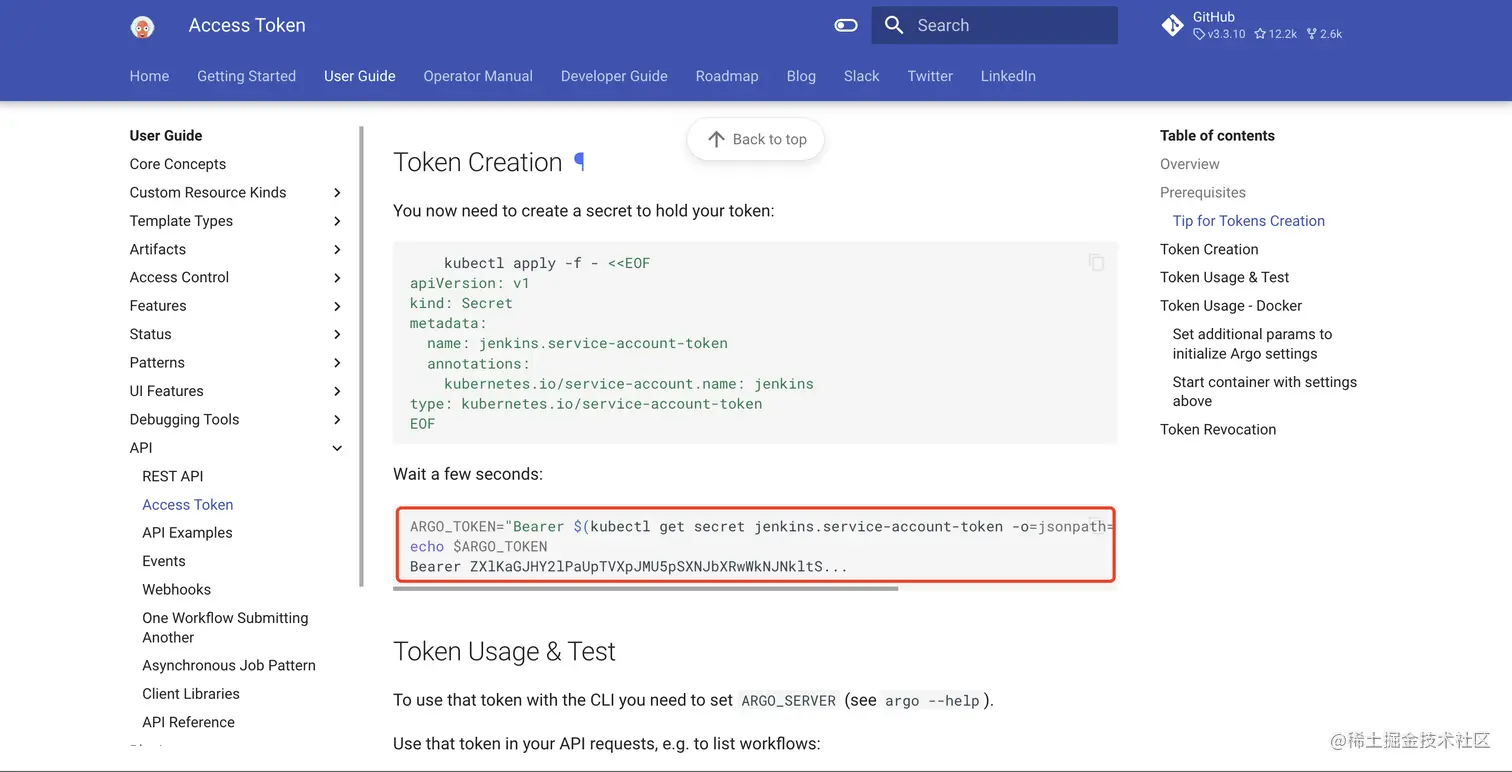The width and height of the screenshot is (1512, 772).
Task: Jump to Token Creation in contents
Action: [1209, 249]
